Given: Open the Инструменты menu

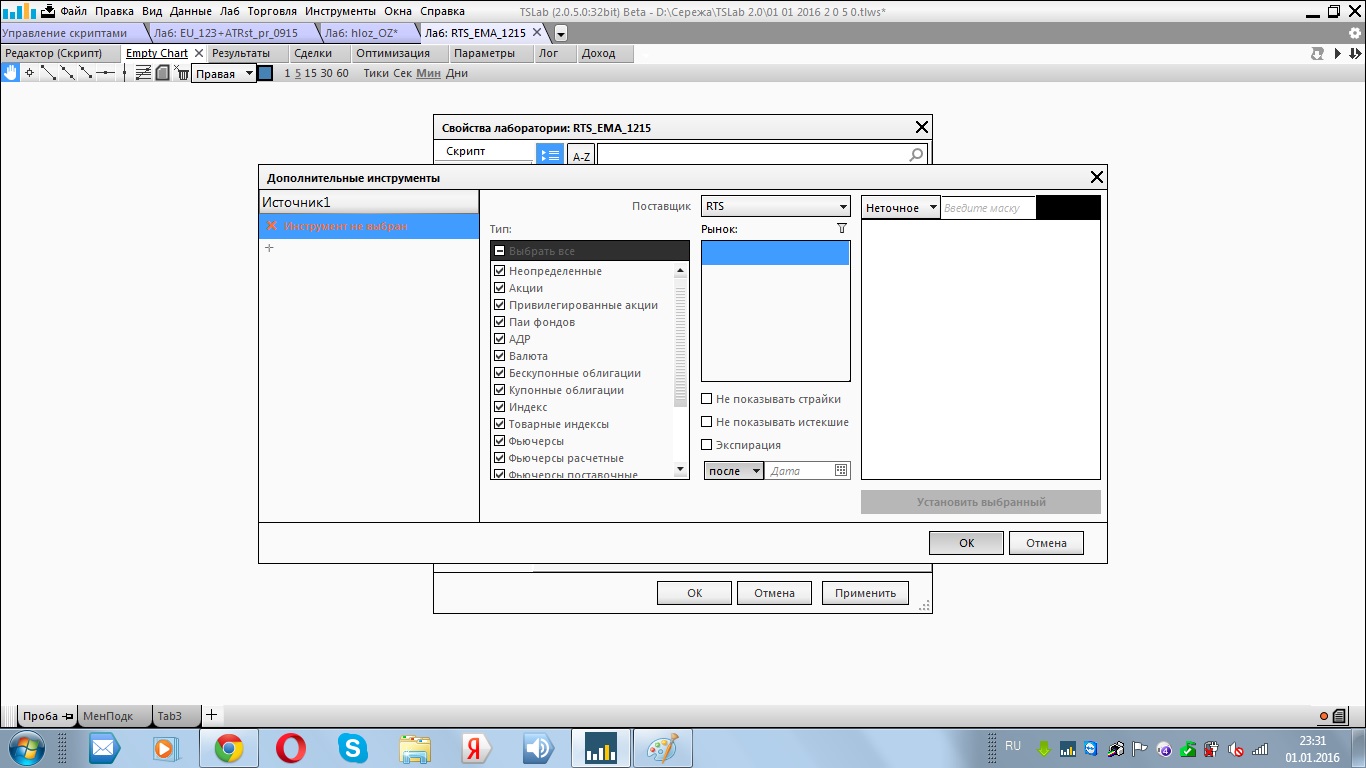Looking at the screenshot, I should pos(341,11).
